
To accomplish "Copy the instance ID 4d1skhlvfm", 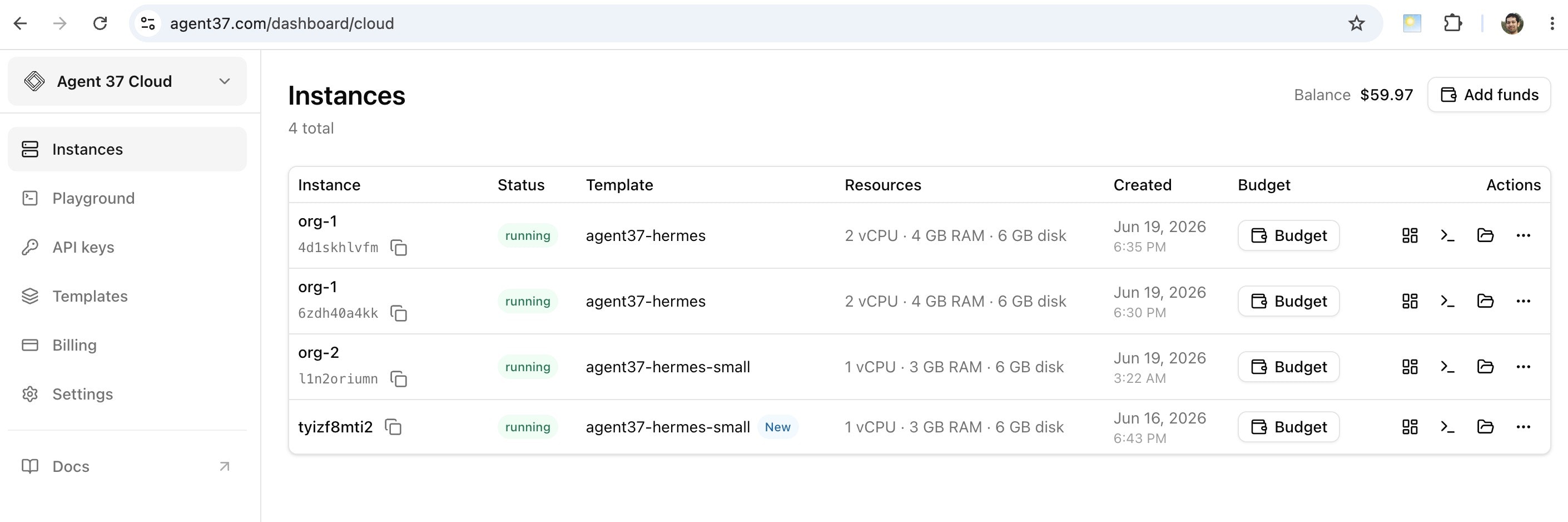I will pyautogui.click(x=399, y=247).
